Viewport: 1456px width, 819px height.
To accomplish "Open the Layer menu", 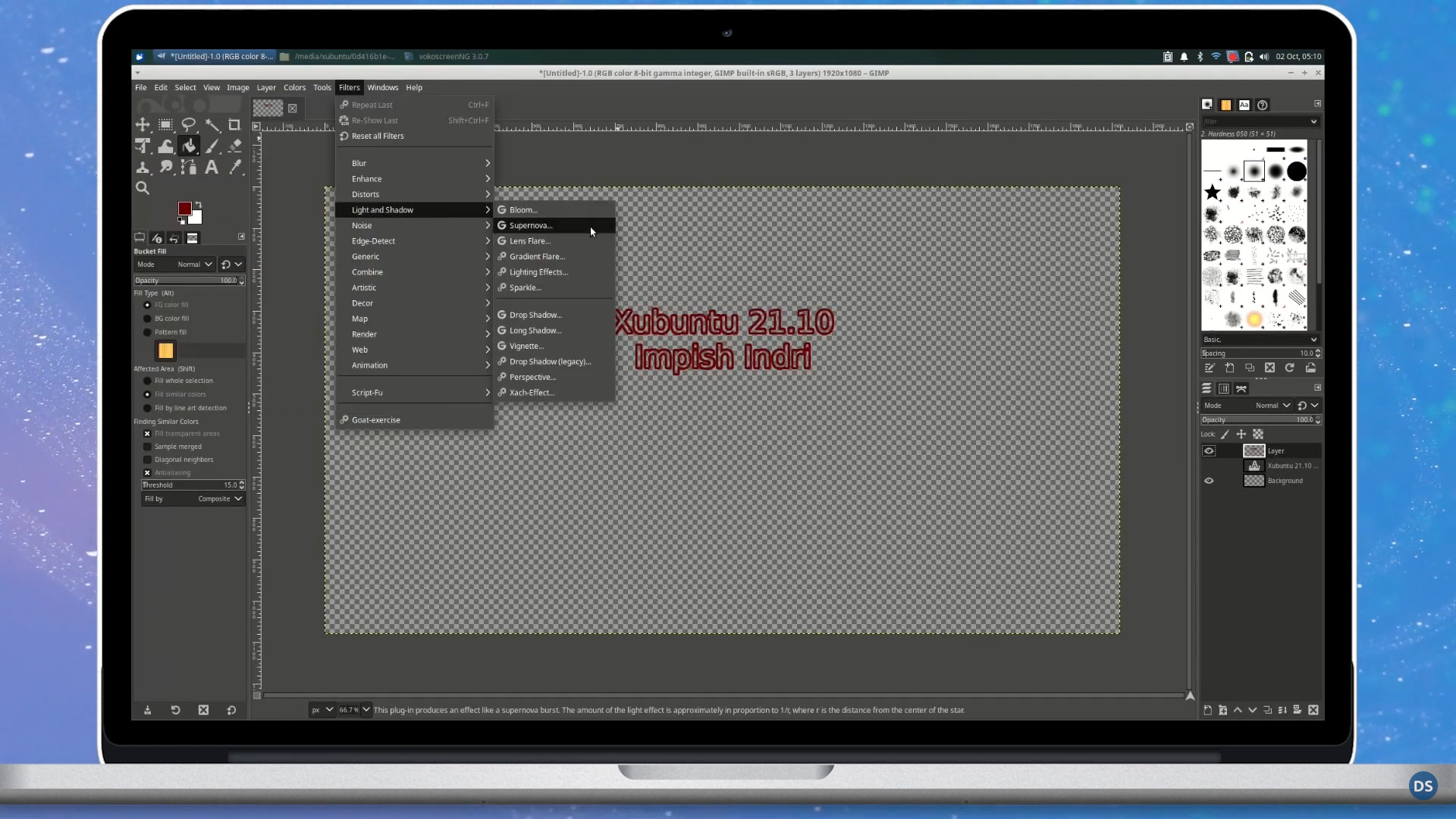I will [266, 88].
